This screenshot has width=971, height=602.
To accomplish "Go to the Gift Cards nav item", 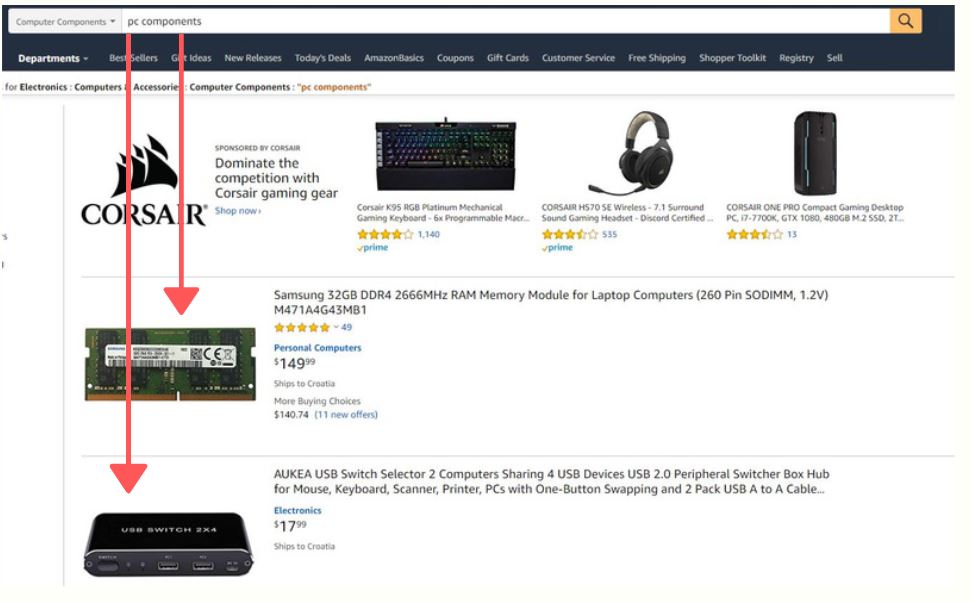I will point(508,58).
